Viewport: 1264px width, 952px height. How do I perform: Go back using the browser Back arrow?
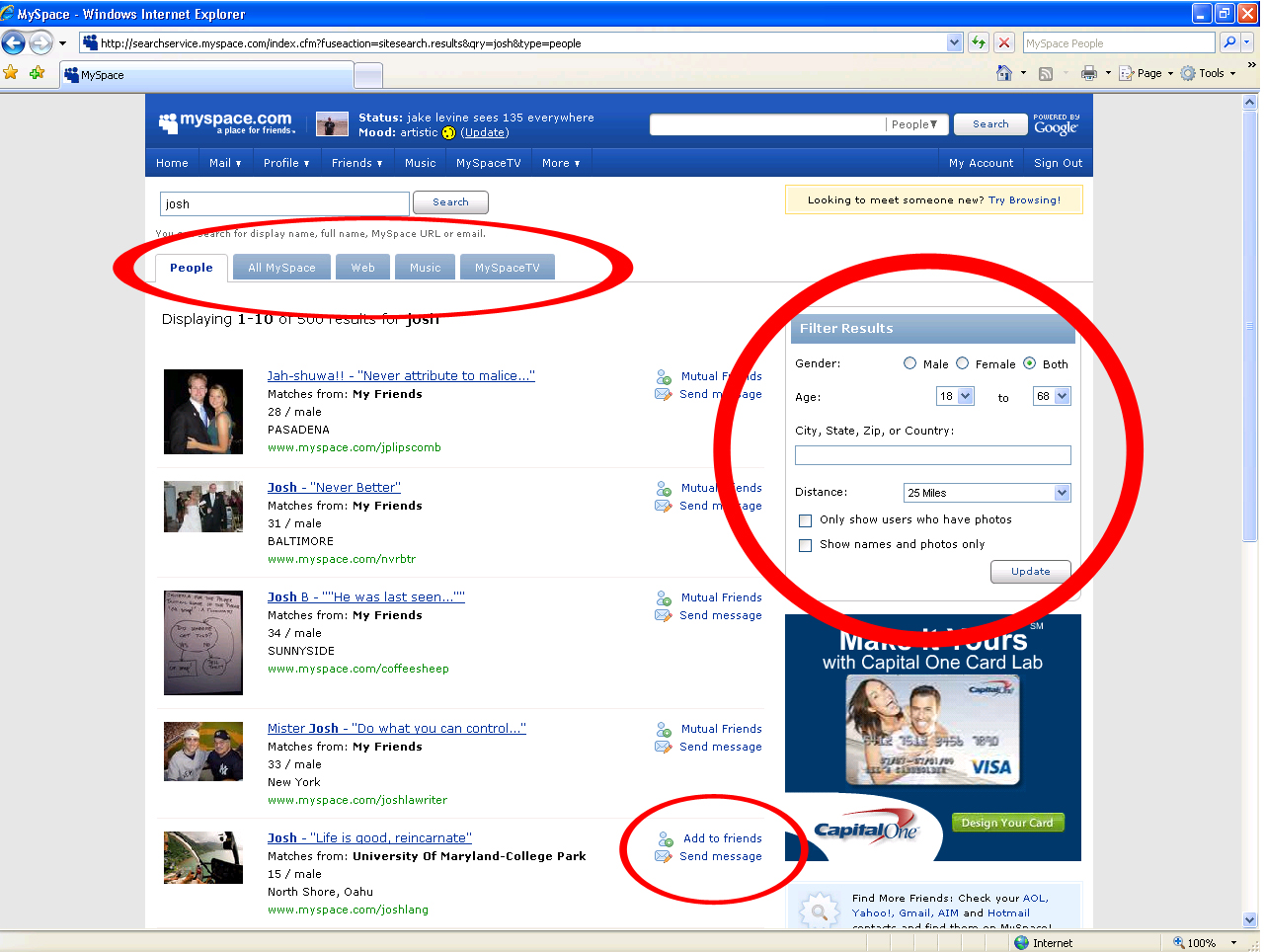click(x=14, y=42)
